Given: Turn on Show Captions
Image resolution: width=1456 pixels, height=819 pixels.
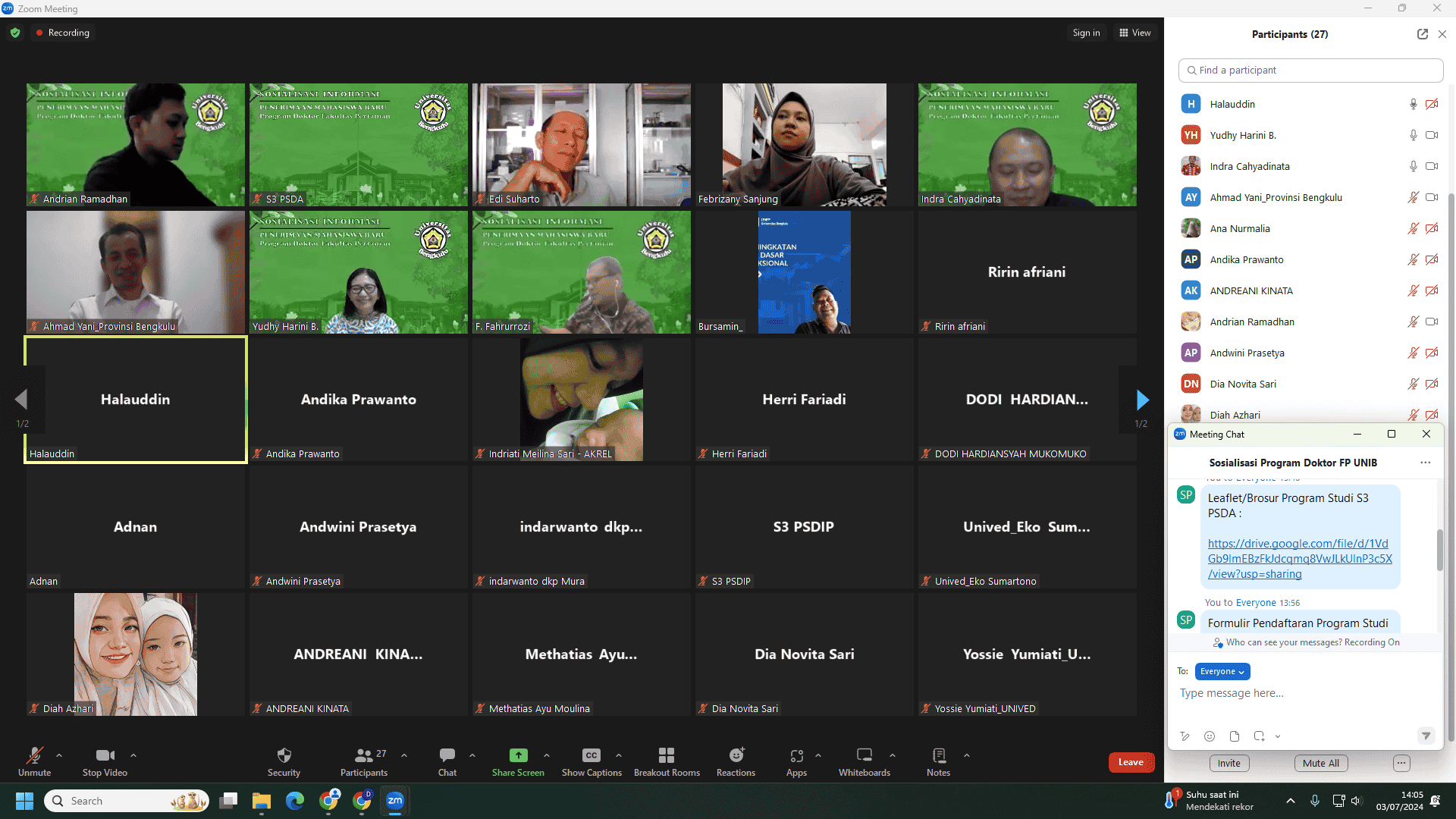Looking at the screenshot, I should 591,761.
